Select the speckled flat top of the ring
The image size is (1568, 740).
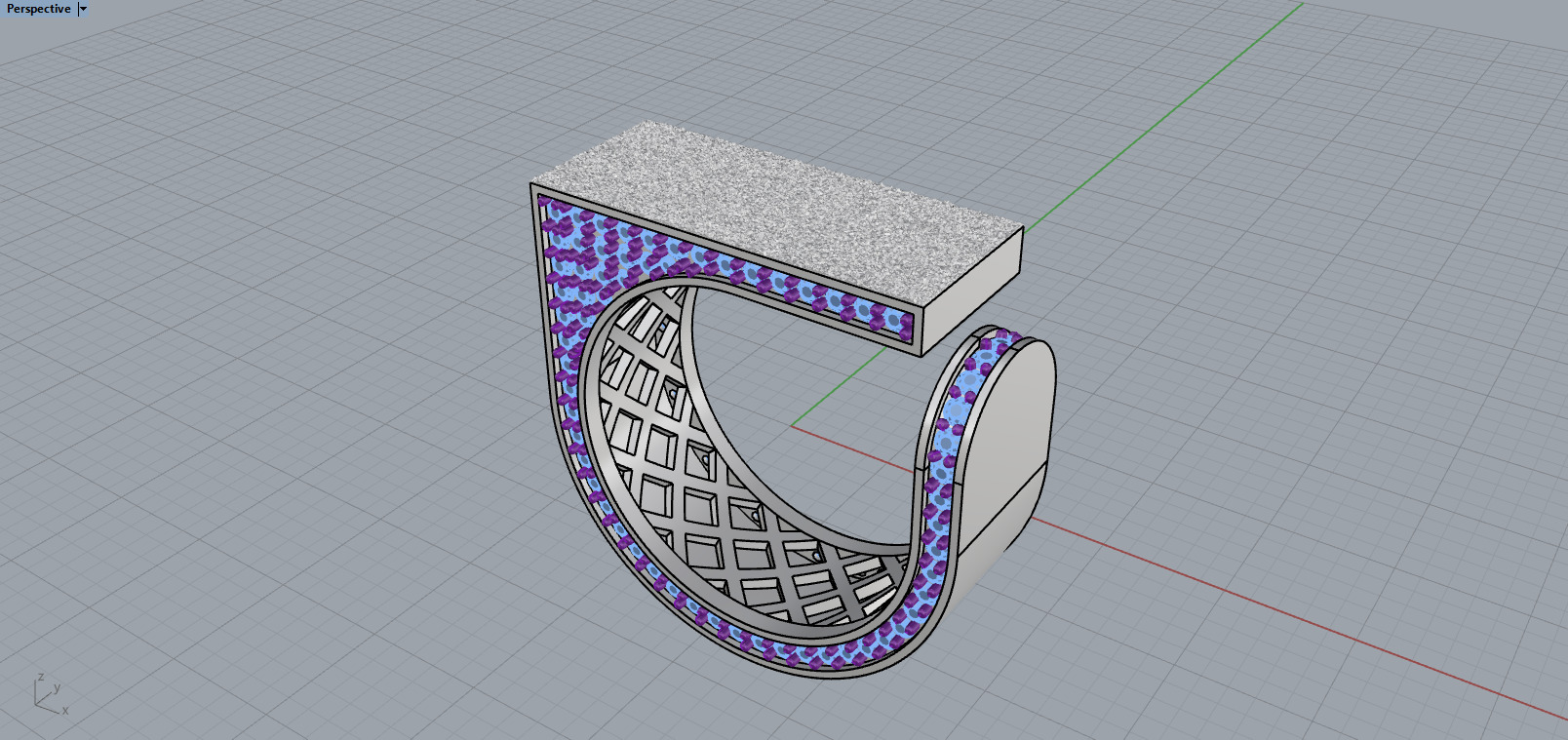778,212
